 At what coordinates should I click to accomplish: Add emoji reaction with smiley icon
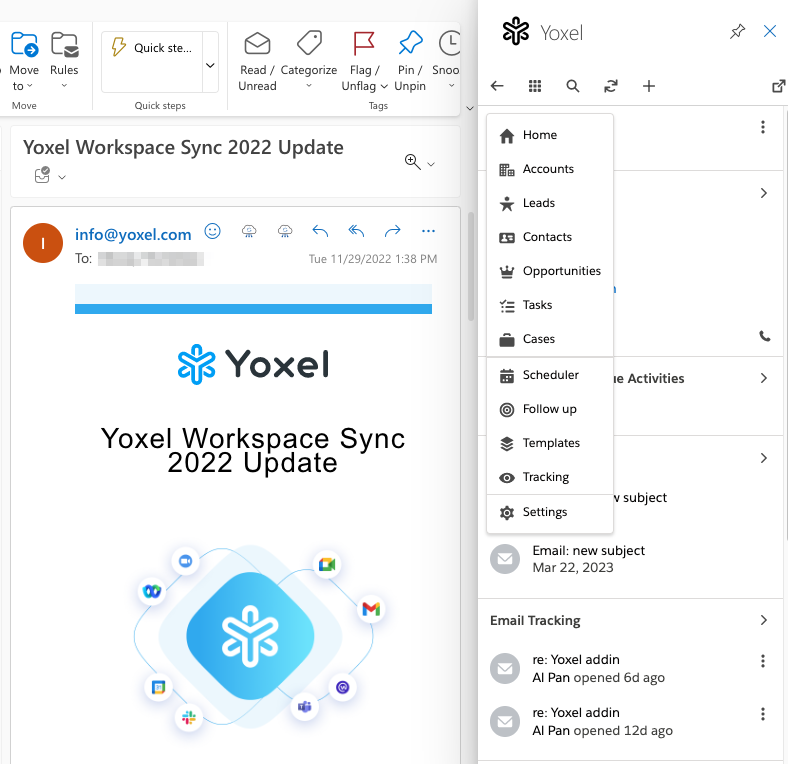(x=213, y=231)
